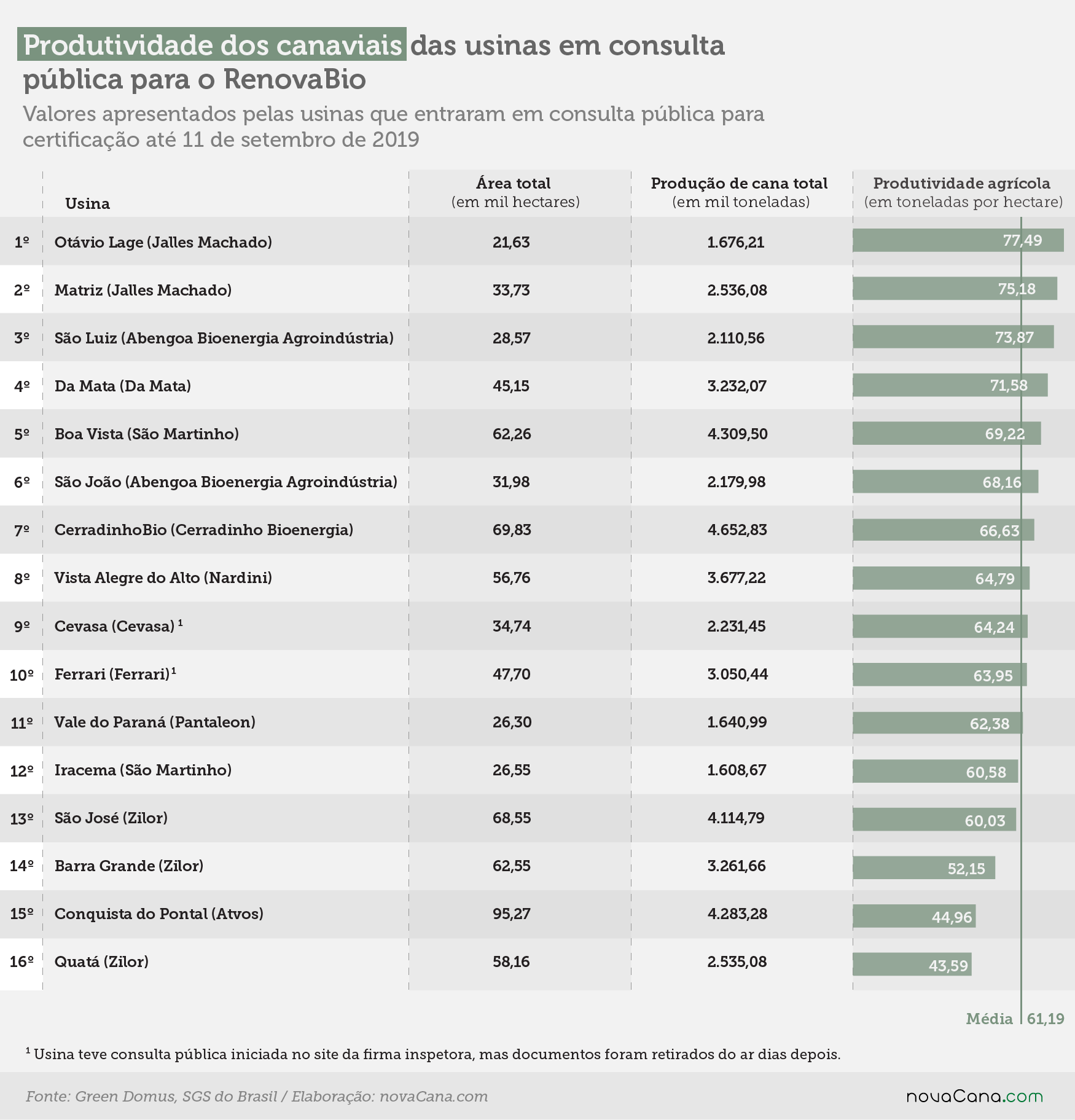Screen dimensions: 1075x1120
Task: Click the source line 'Fonte: Green Domus, SGS do Brasil'
Action: tap(257, 1097)
